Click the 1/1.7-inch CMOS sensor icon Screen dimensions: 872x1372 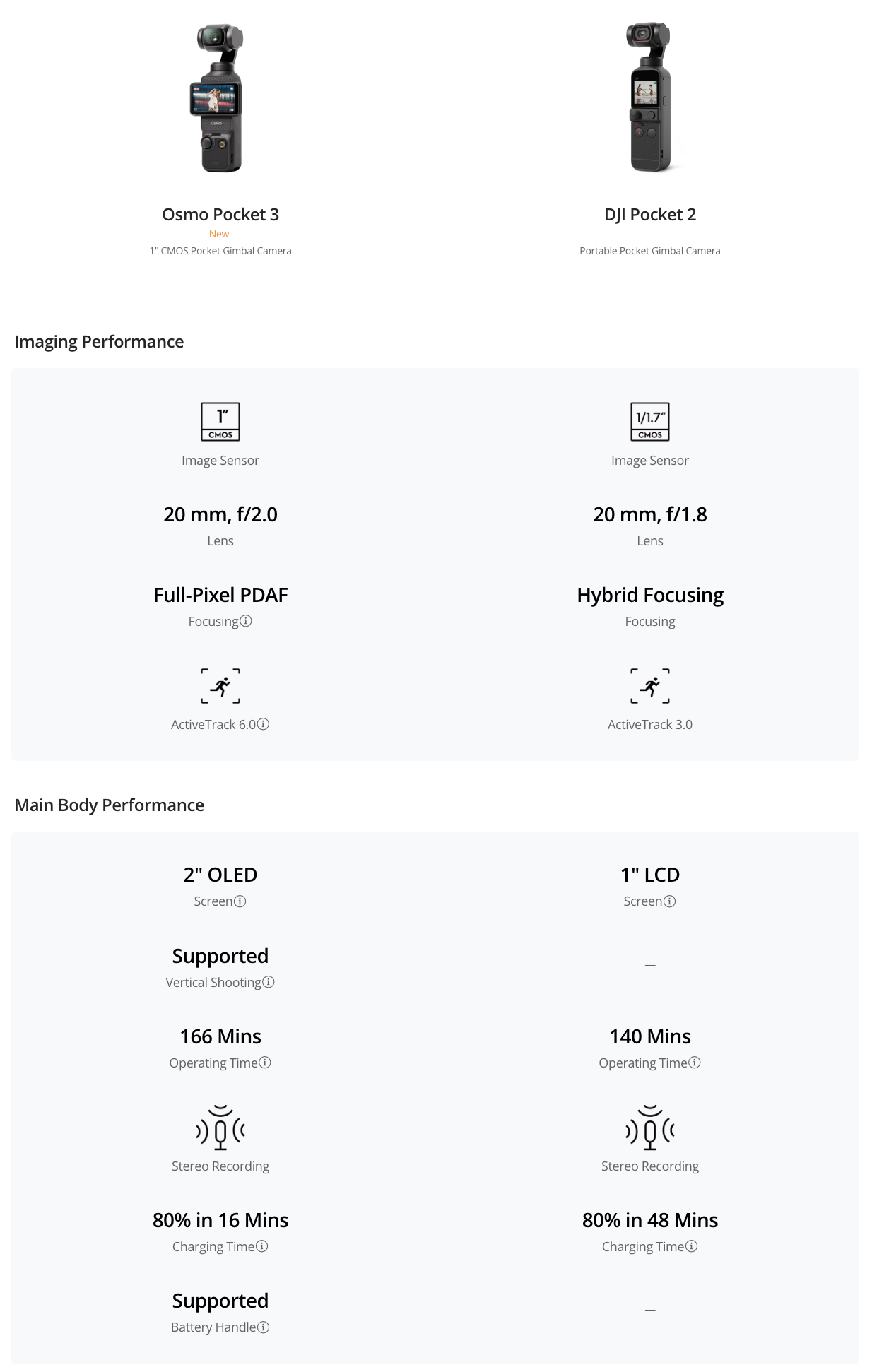click(649, 422)
